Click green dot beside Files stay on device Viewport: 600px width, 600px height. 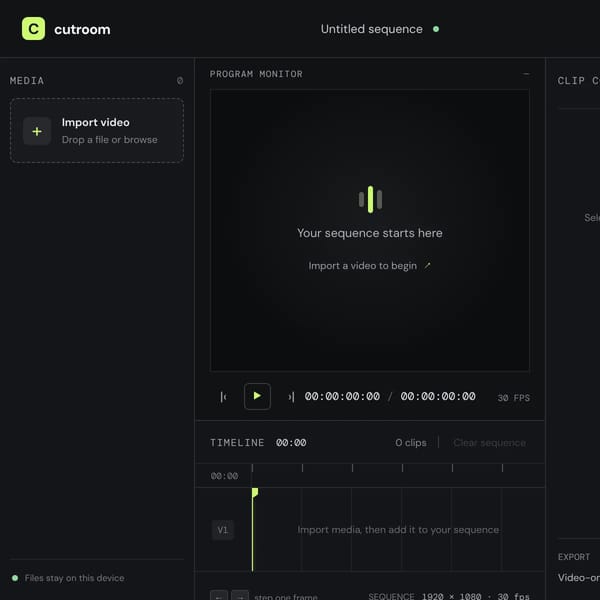click(15, 578)
